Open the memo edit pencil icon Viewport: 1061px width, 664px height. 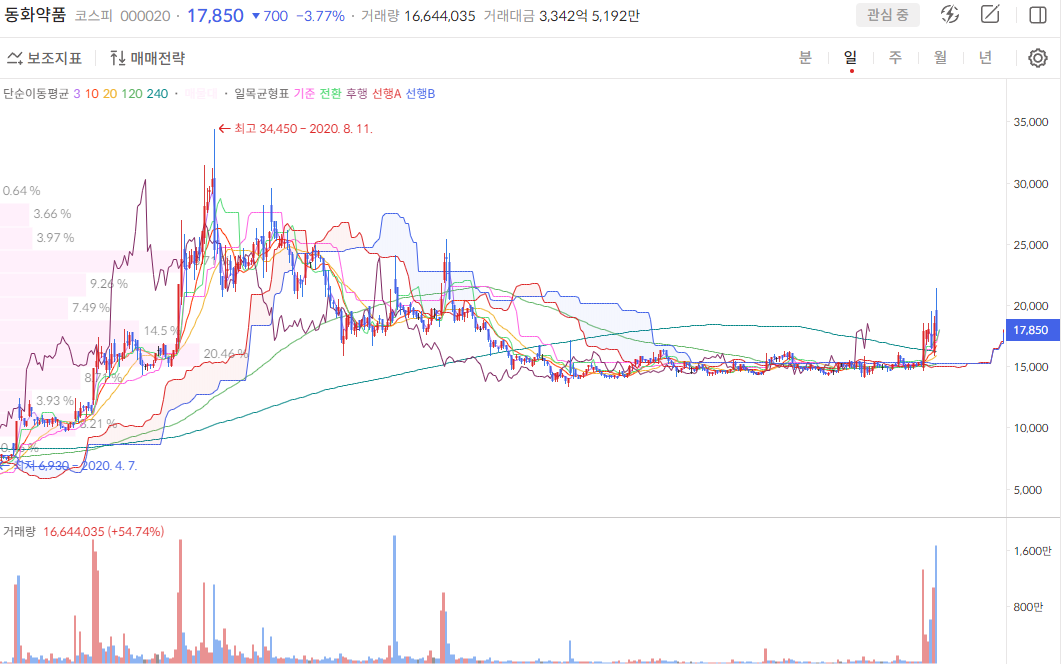coord(990,14)
